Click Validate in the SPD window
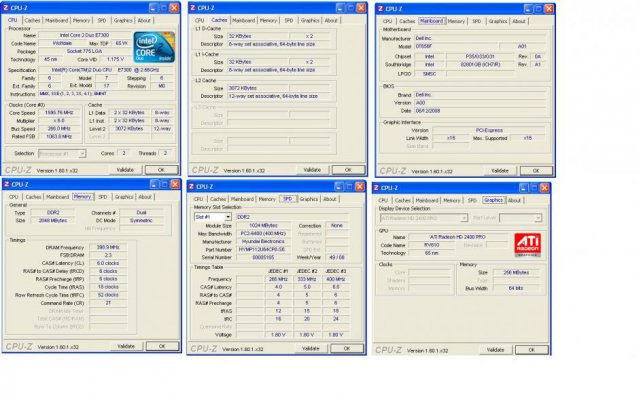641x400 pixels. [x=311, y=348]
